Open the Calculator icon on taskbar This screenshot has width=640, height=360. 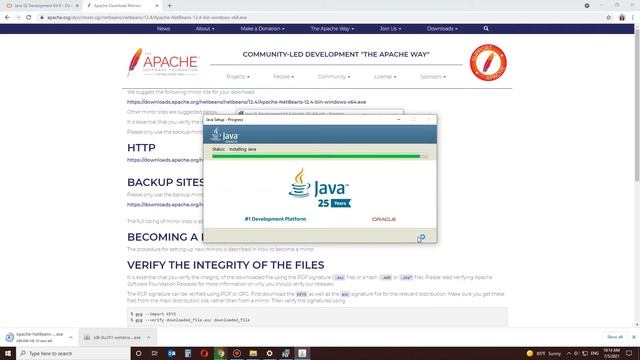click(188, 353)
